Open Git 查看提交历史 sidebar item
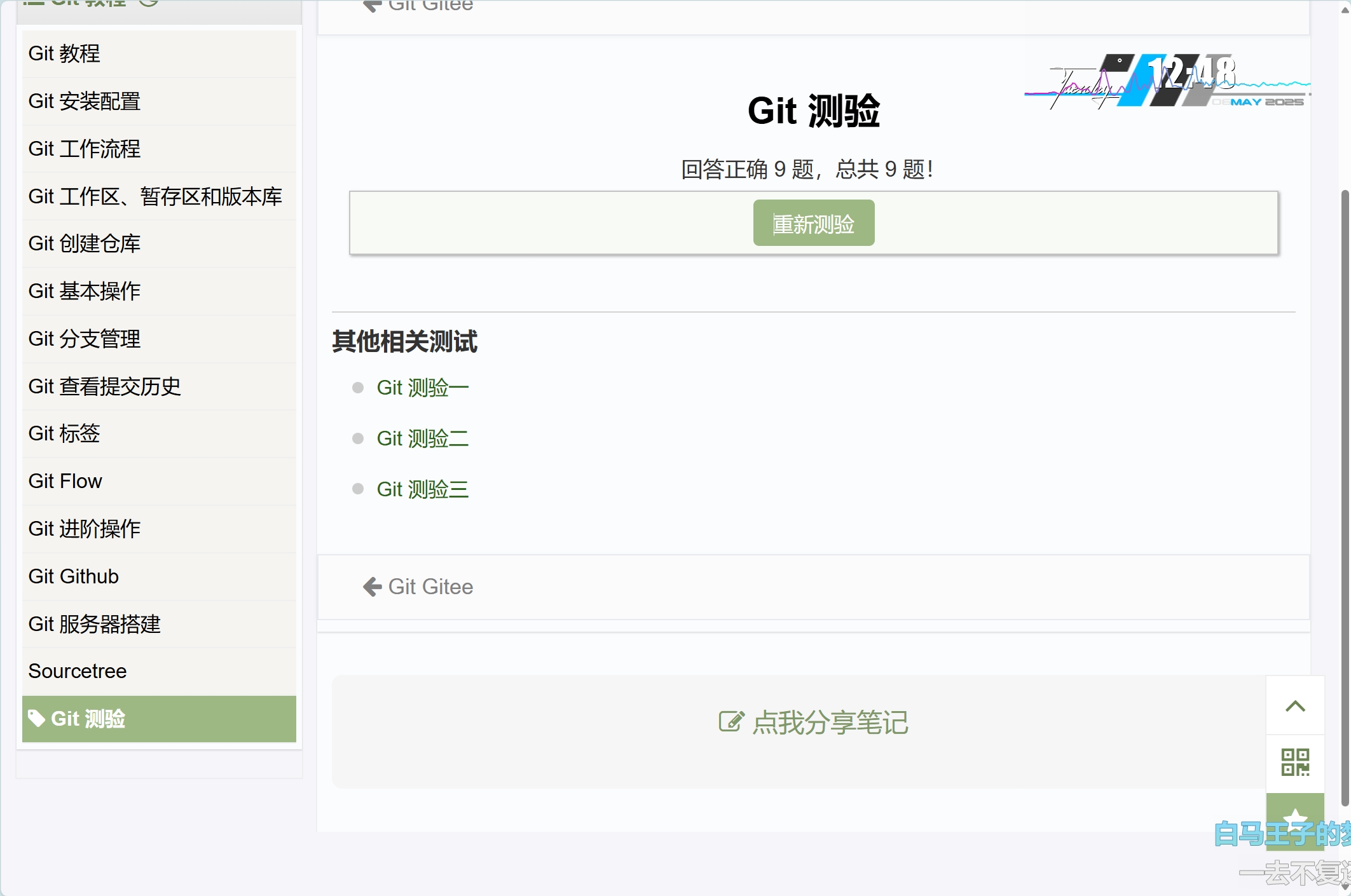The height and width of the screenshot is (896, 1351). (105, 386)
